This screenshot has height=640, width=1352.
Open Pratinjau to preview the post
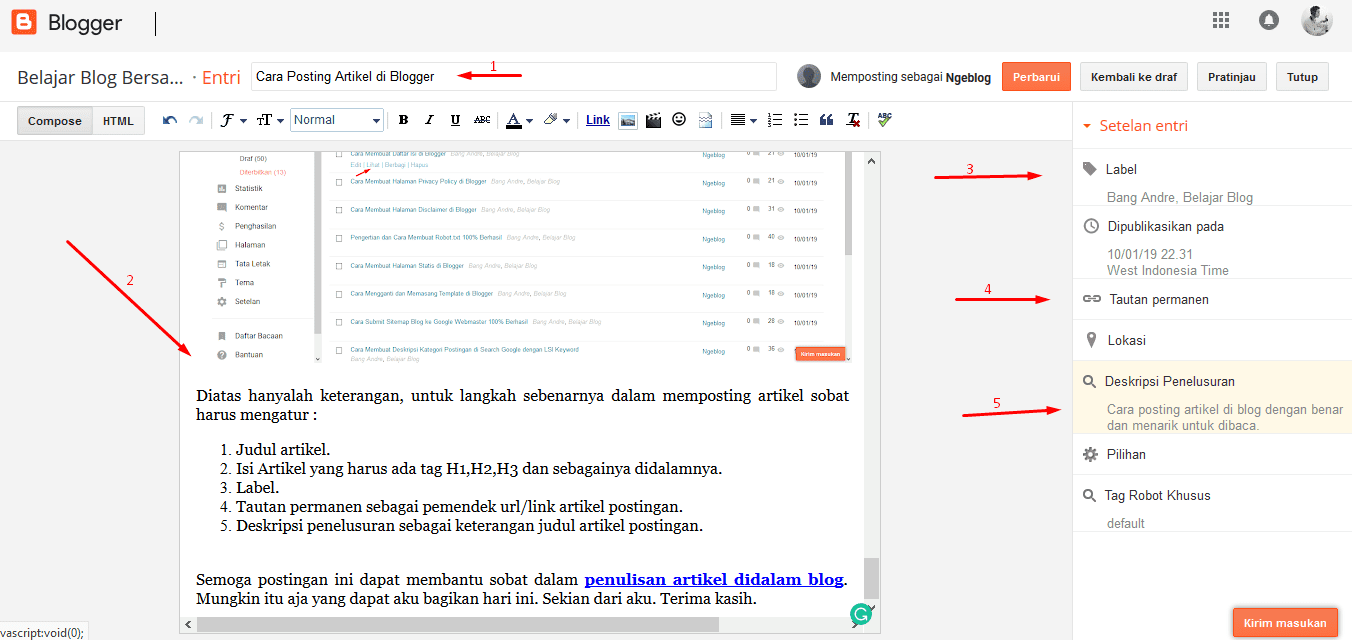click(x=1231, y=76)
